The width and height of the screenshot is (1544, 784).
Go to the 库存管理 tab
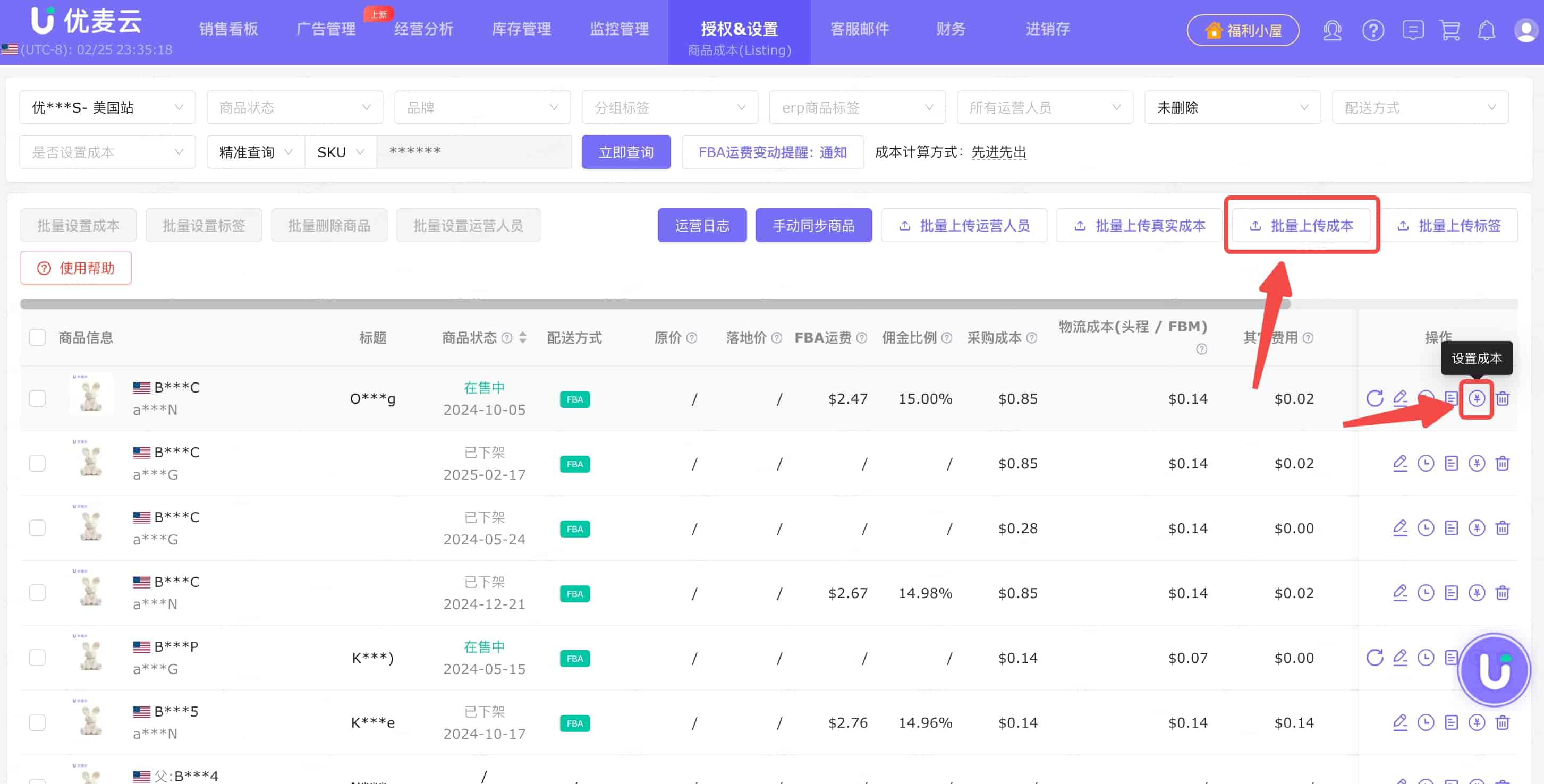coord(521,29)
